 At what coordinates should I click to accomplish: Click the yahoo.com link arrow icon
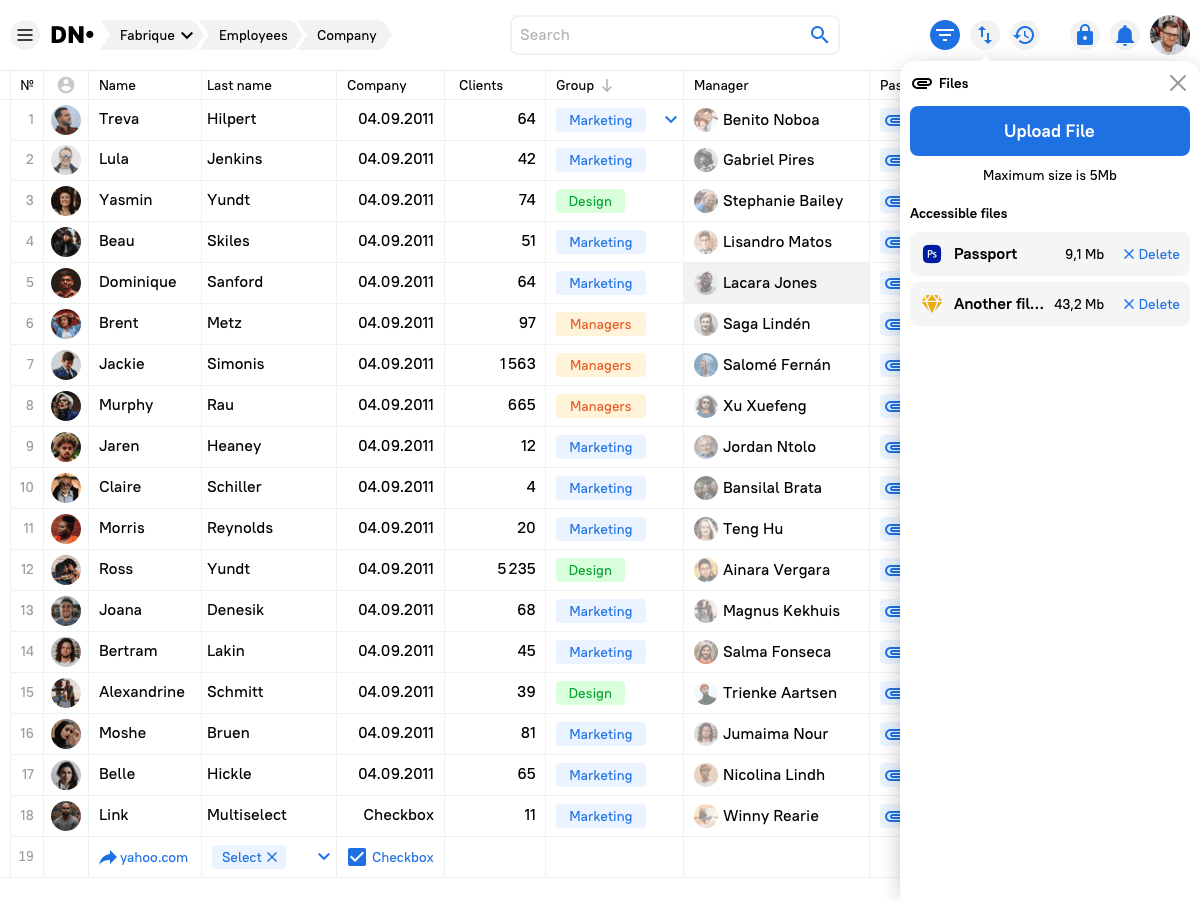pyautogui.click(x=108, y=857)
